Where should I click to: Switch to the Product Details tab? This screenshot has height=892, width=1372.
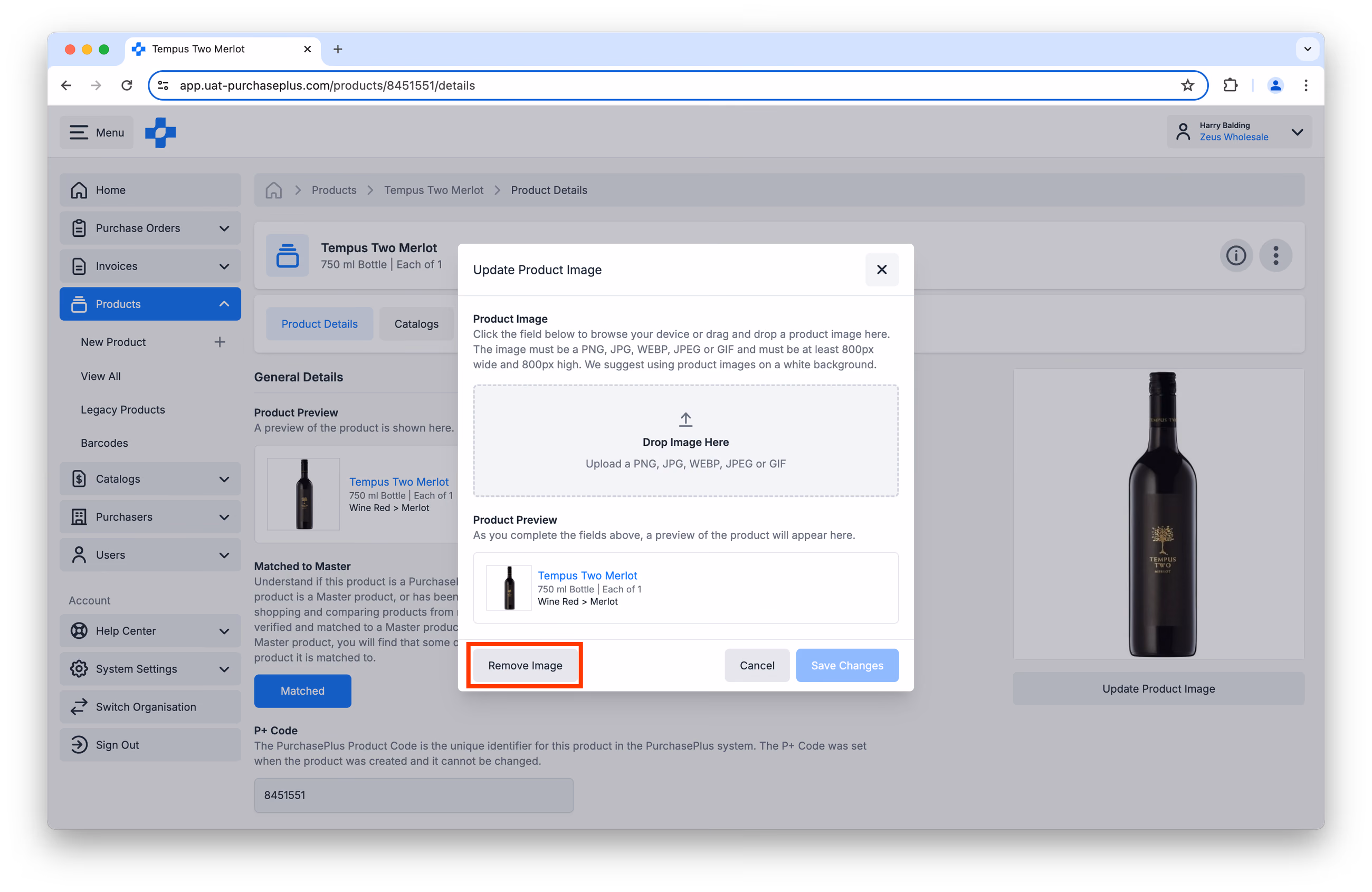319,324
